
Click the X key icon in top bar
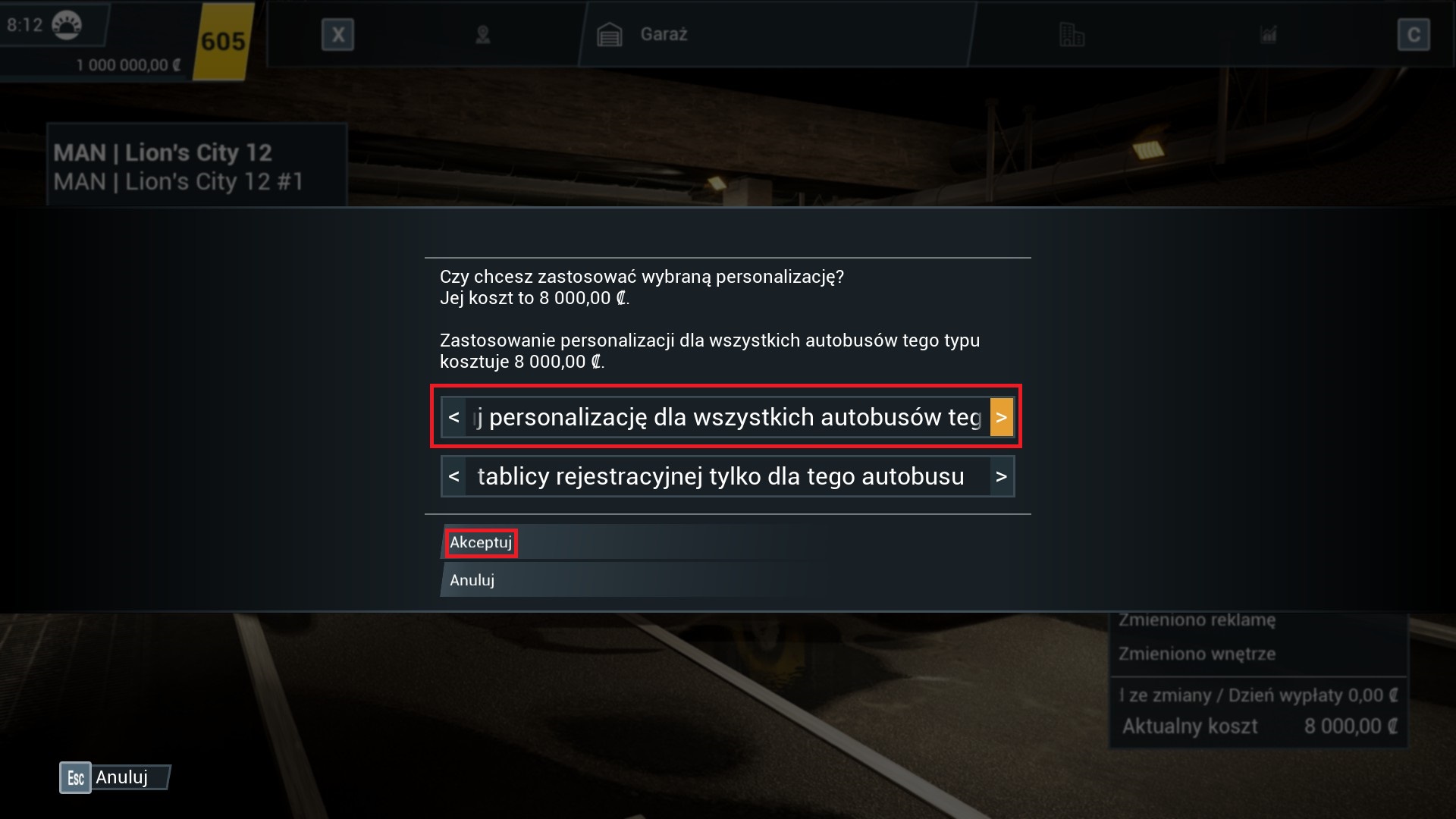pyautogui.click(x=337, y=35)
